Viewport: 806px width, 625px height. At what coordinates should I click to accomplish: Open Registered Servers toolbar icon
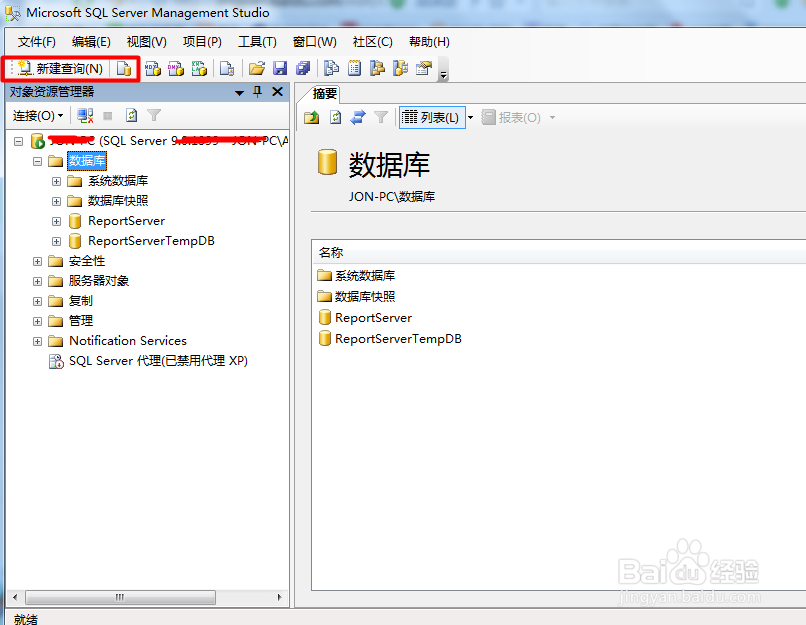click(332, 68)
